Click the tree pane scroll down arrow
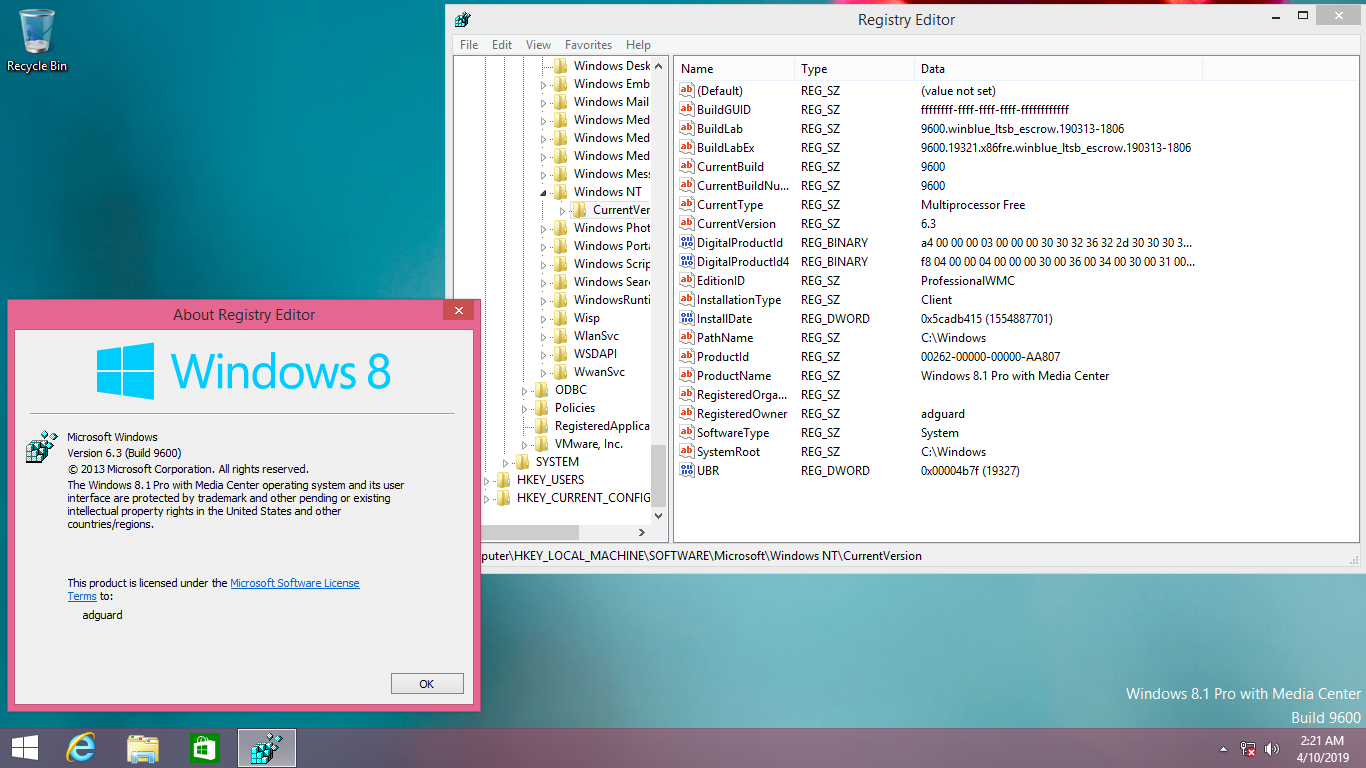 pos(658,516)
